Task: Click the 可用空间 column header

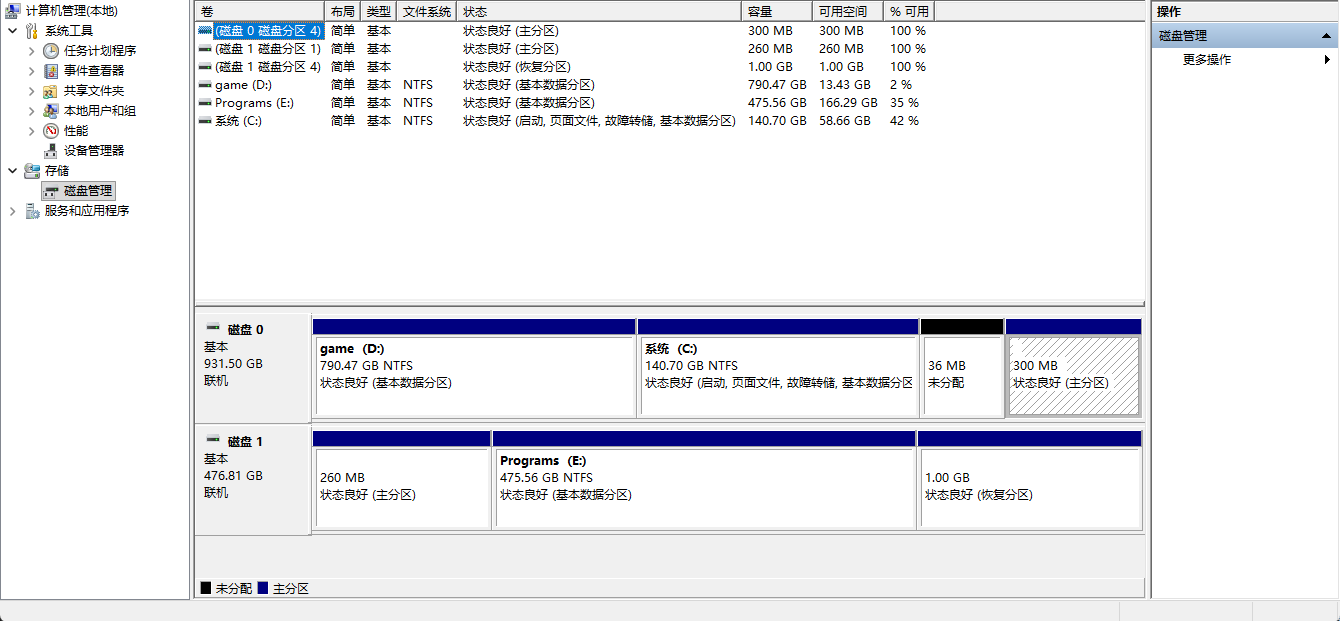Action: click(x=848, y=11)
